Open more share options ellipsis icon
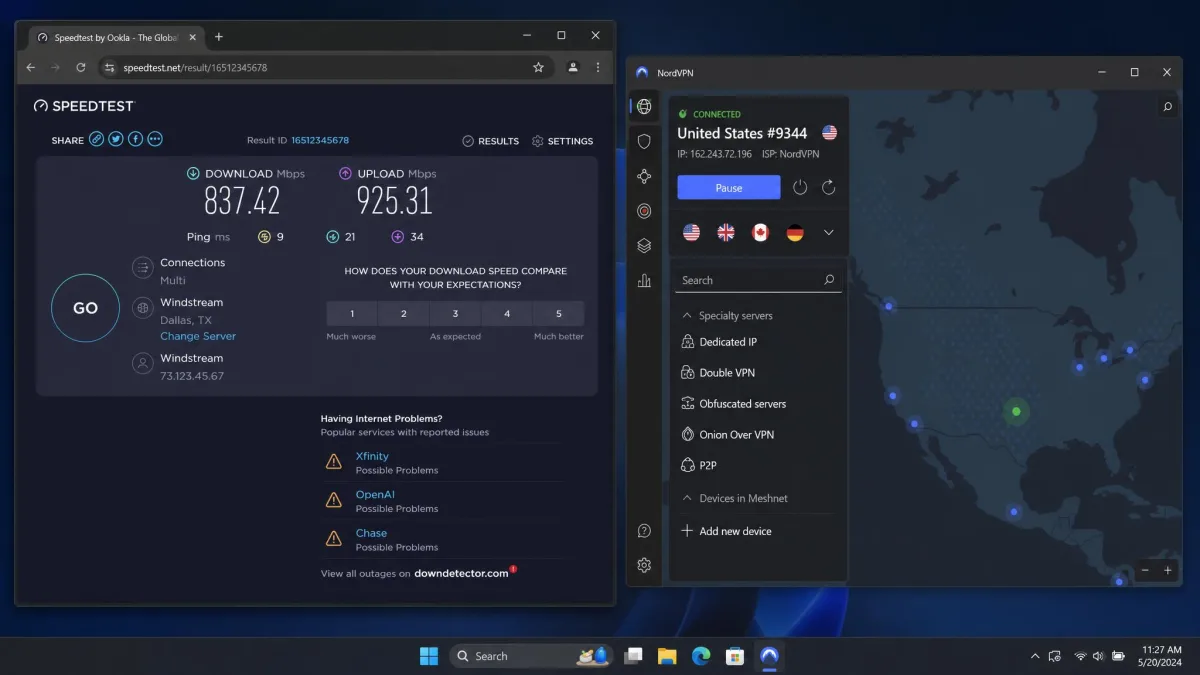The height and width of the screenshot is (675, 1200). coord(155,139)
